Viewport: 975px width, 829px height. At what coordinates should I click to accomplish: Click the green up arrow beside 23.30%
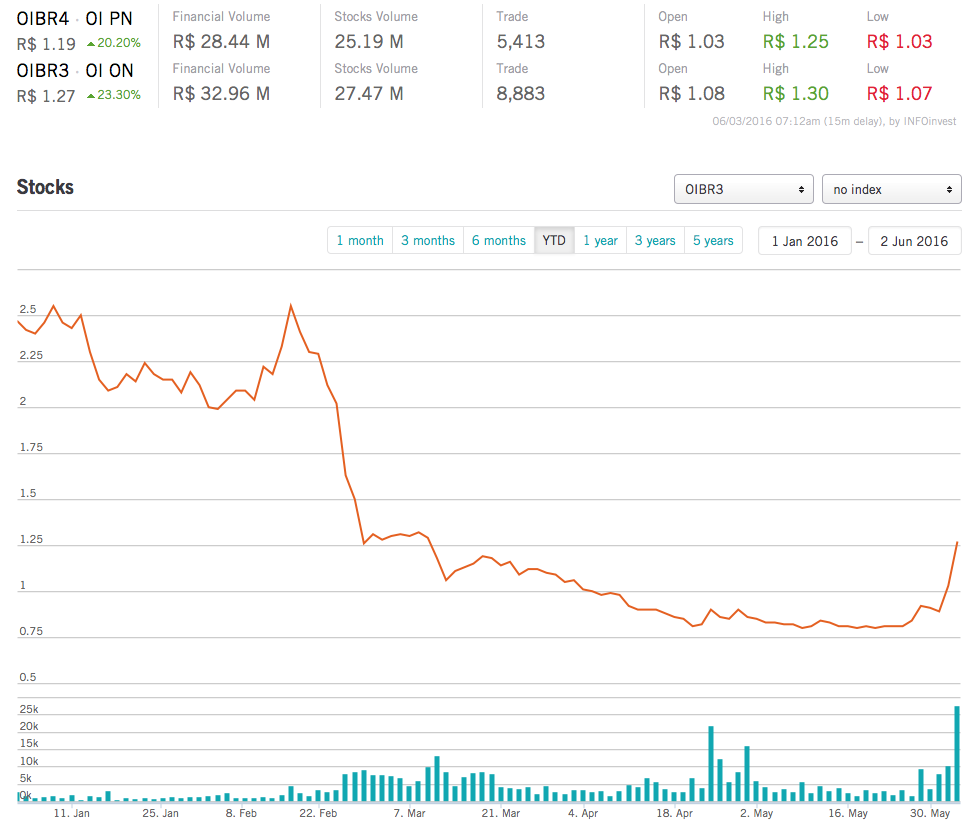[91, 95]
